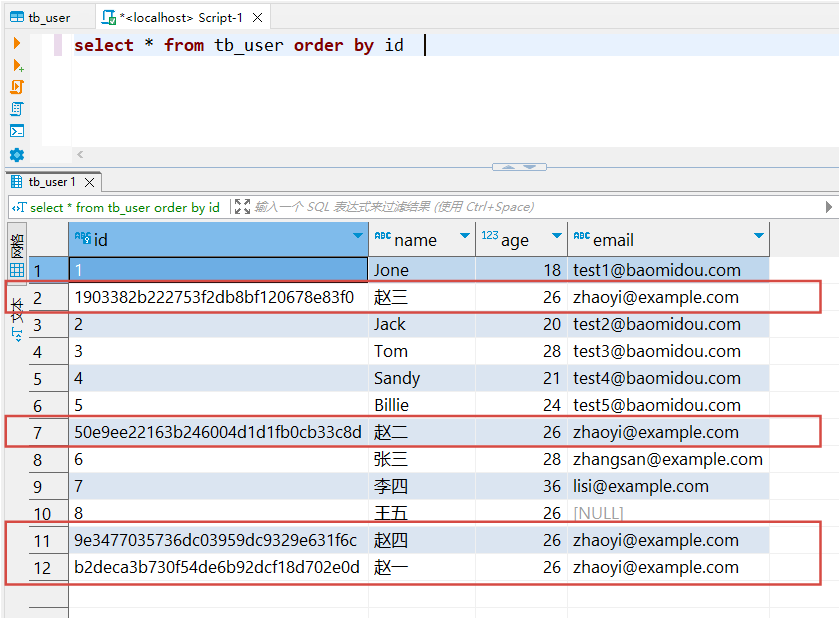Expand the filter panel with the maximize icon
Viewport: 840px width, 619px height.
[243, 207]
